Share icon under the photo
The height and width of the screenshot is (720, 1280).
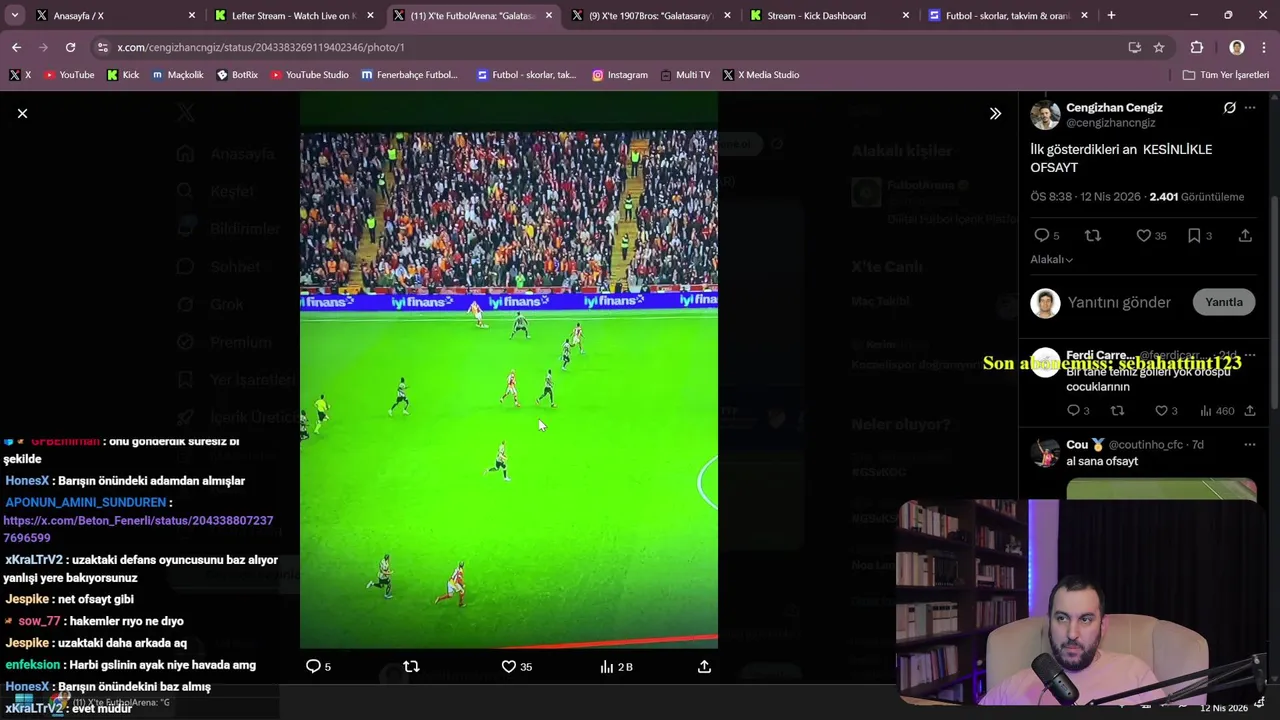click(704, 667)
